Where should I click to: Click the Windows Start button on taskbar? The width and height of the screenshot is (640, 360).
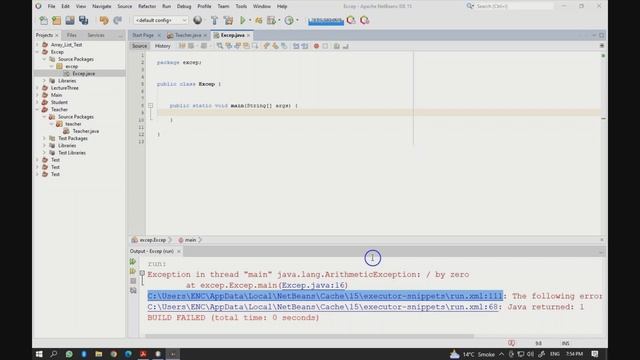click(39, 354)
